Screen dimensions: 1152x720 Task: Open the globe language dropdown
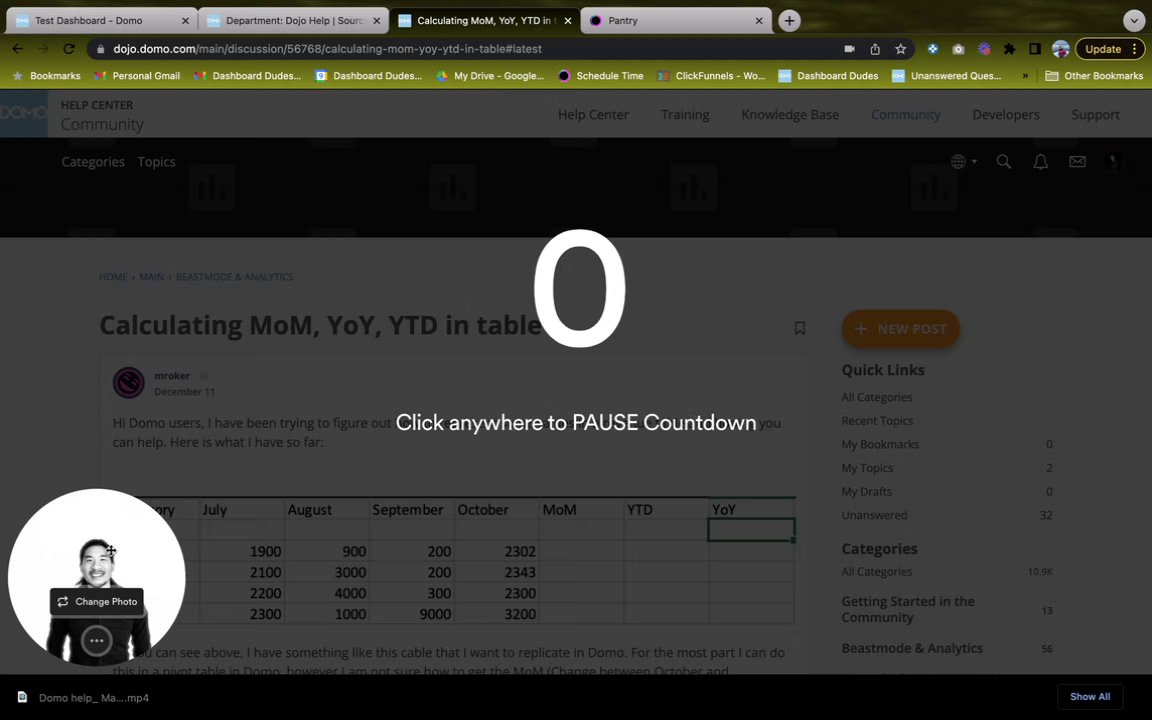[x=963, y=162]
